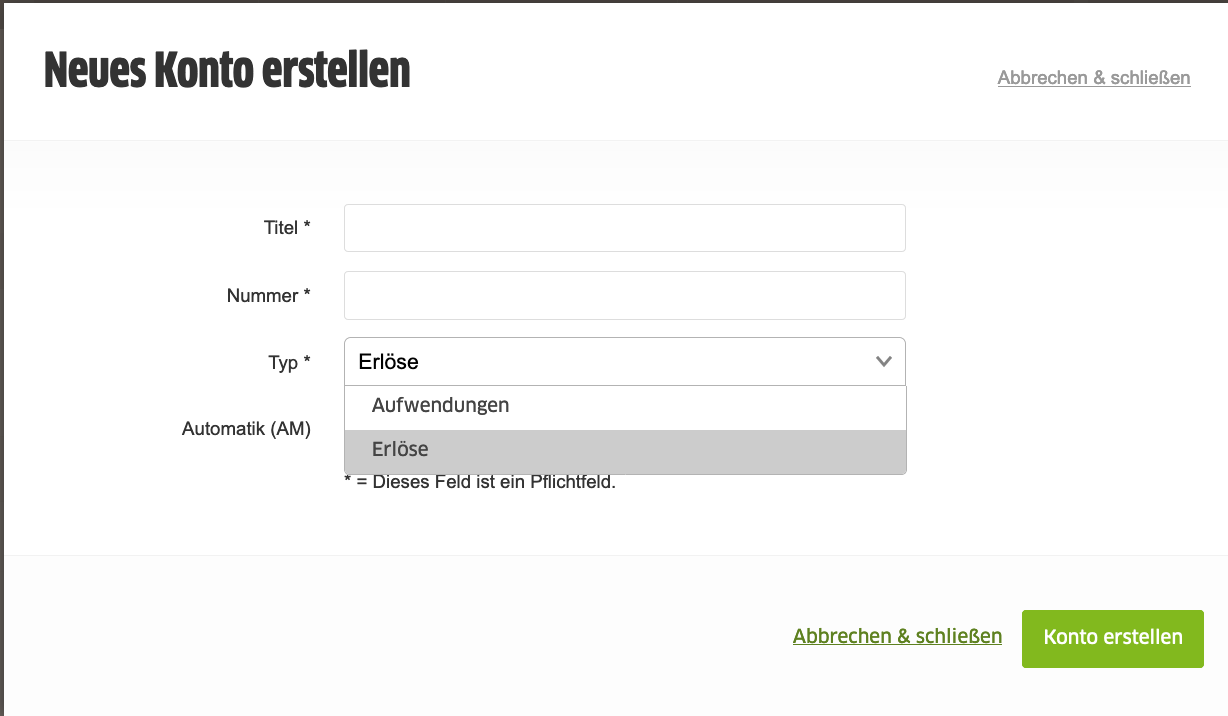The width and height of the screenshot is (1228, 716).
Task: Click the asterisk beside the Titel label
Action: click(307, 226)
